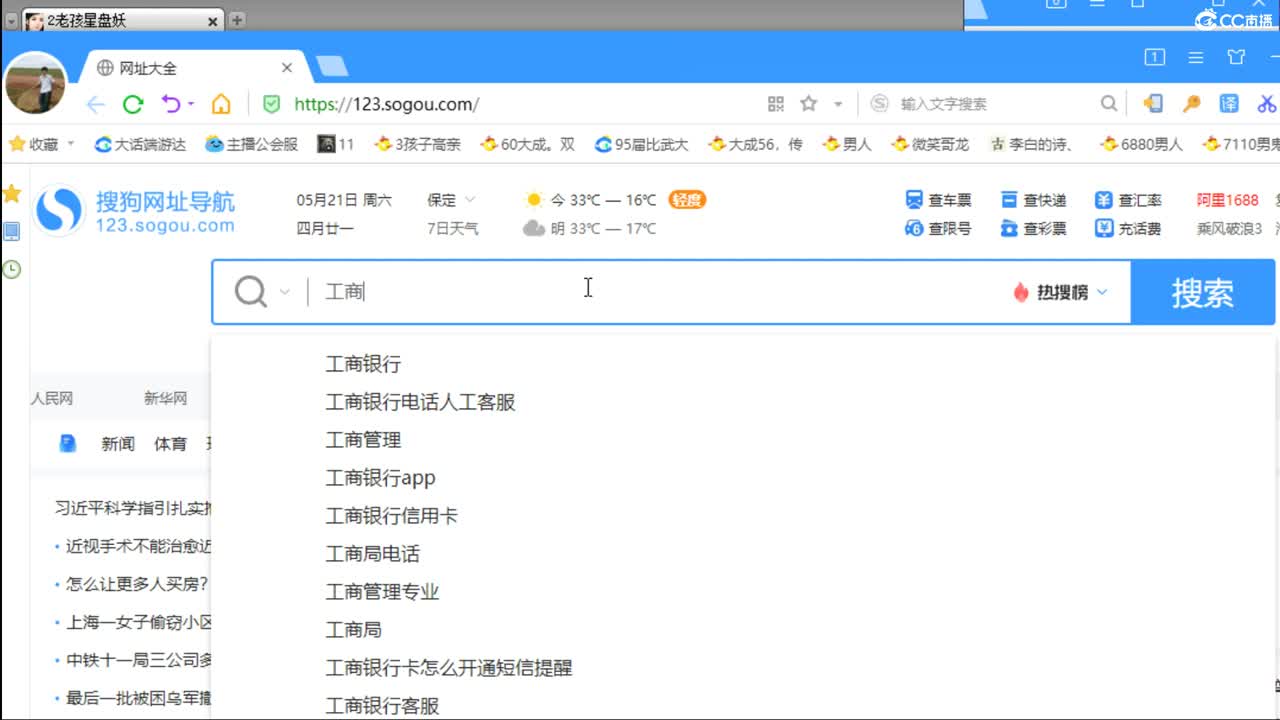
Task: Choose suggestion 工商银行电话人工客服
Action: coord(421,402)
